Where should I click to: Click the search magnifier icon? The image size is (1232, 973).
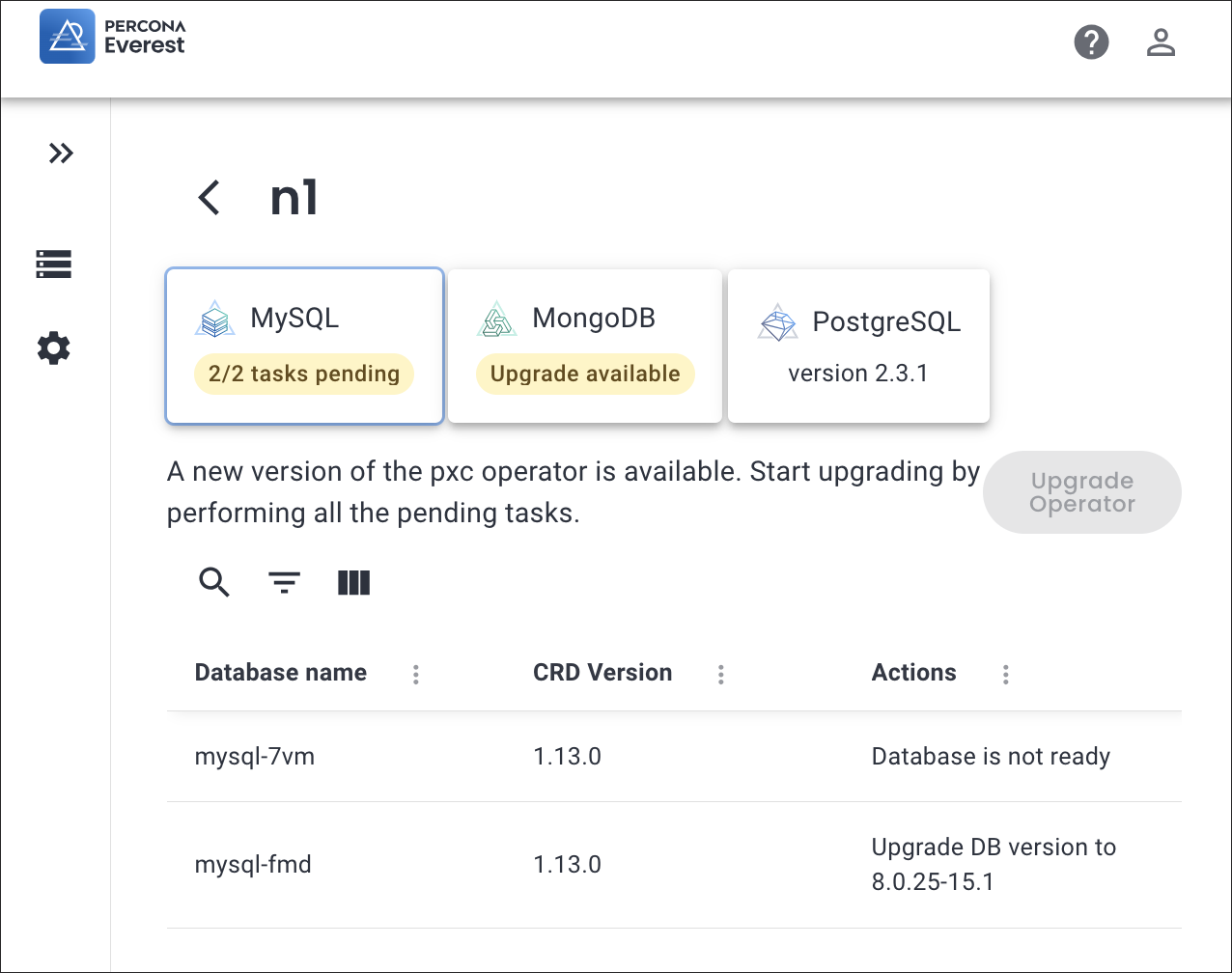214,582
